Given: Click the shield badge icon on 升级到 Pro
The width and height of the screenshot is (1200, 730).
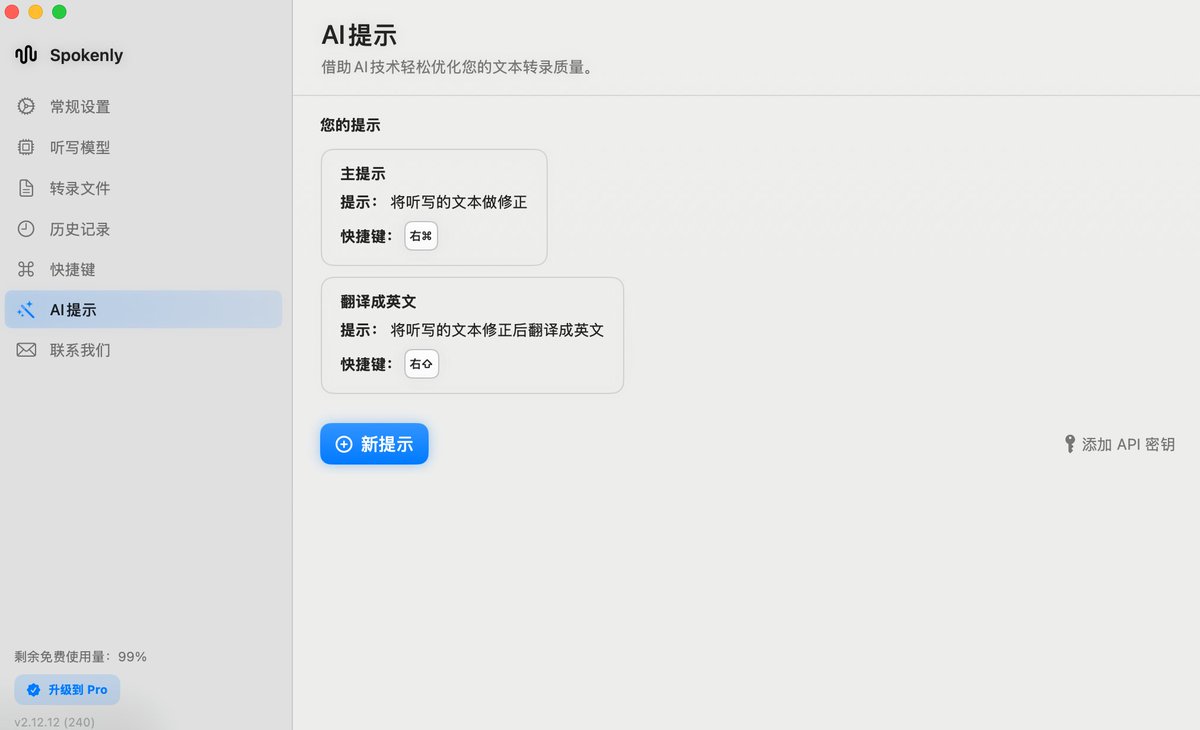Looking at the screenshot, I should pyautogui.click(x=34, y=690).
